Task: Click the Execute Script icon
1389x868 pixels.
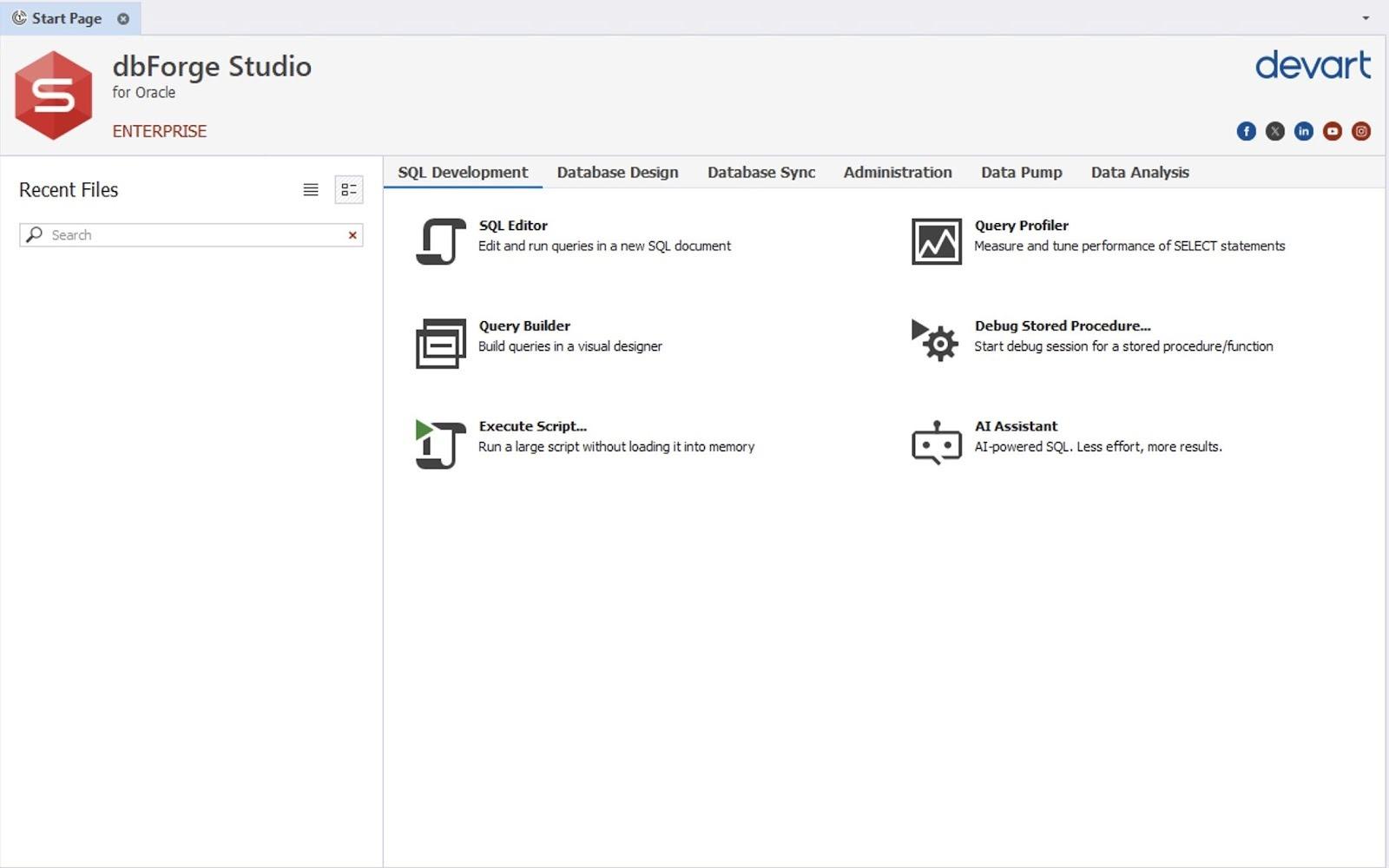Action: [x=441, y=444]
